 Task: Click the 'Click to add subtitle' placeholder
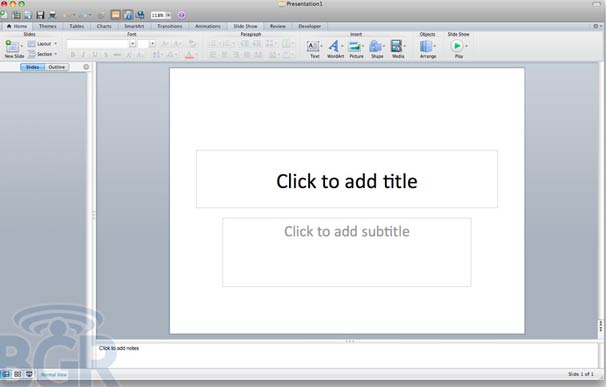click(347, 252)
